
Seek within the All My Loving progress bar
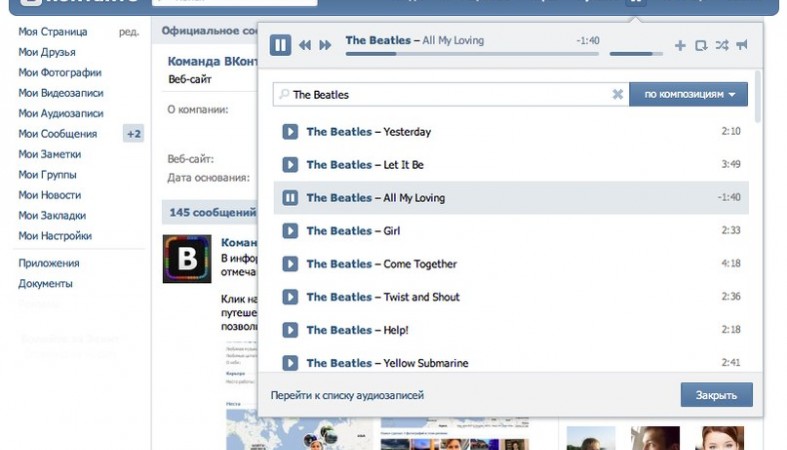pos(472,54)
